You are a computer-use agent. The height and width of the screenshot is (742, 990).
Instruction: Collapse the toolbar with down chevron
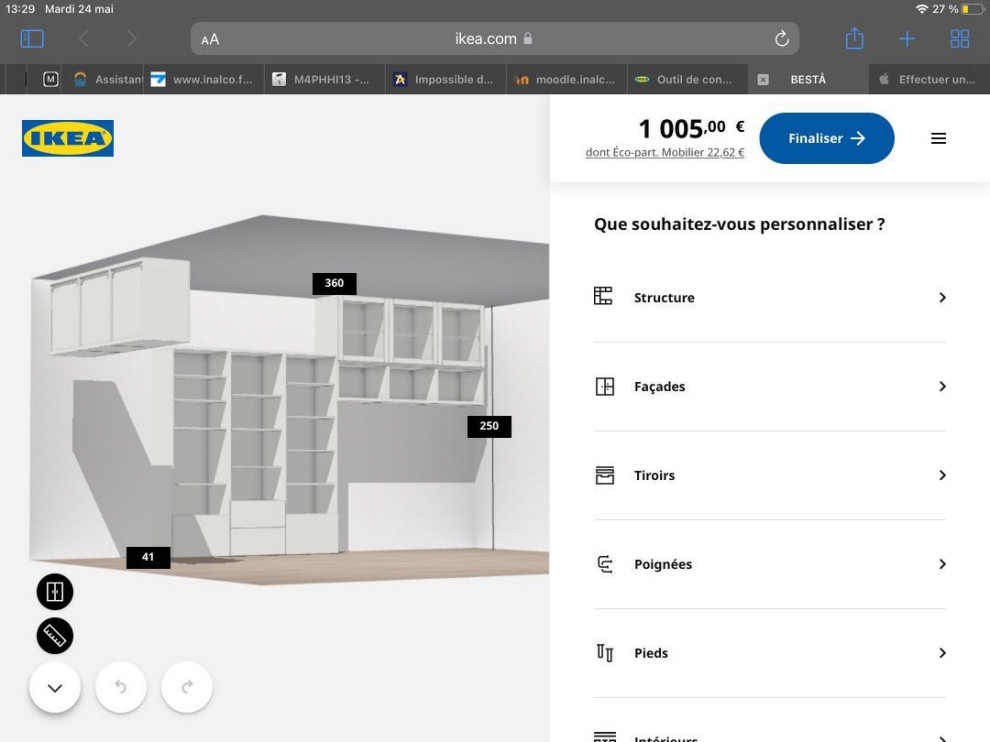55,688
